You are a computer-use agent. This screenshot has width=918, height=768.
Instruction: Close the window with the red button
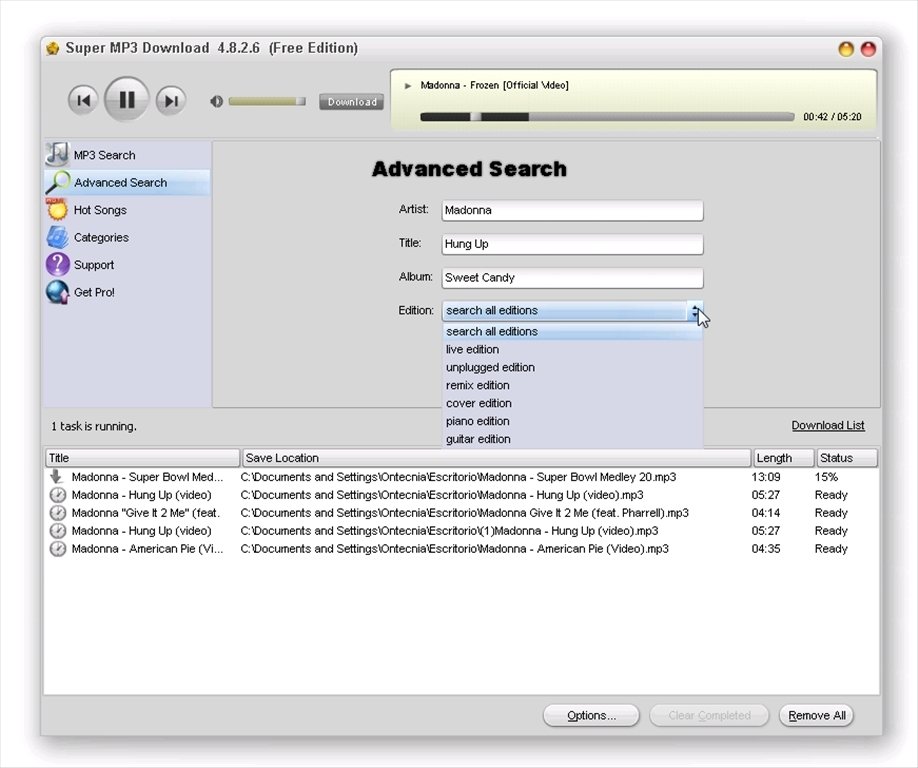pyautogui.click(x=868, y=49)
